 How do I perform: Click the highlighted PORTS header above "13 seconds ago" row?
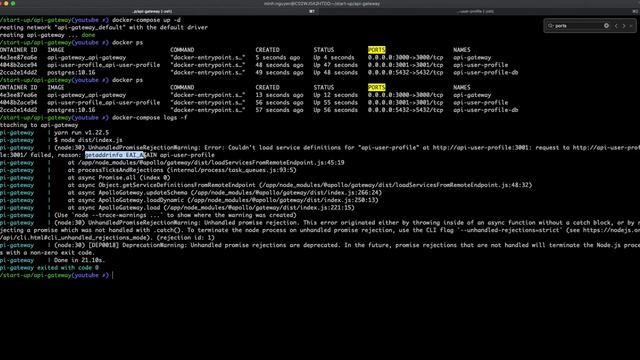point(376,87)
